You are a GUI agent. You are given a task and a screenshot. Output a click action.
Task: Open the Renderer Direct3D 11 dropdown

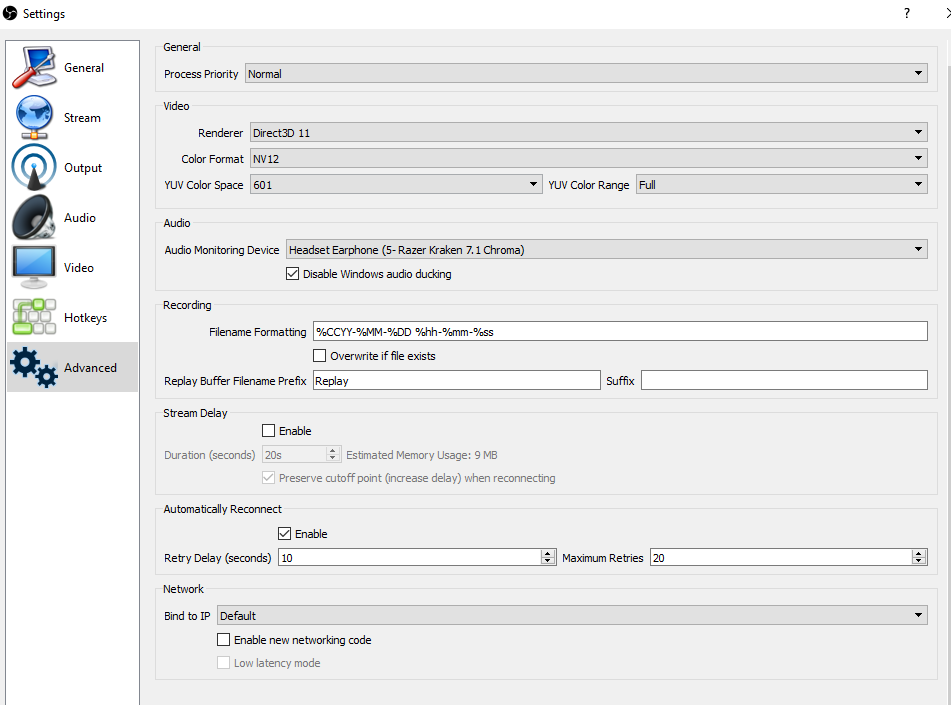[588, 132]
